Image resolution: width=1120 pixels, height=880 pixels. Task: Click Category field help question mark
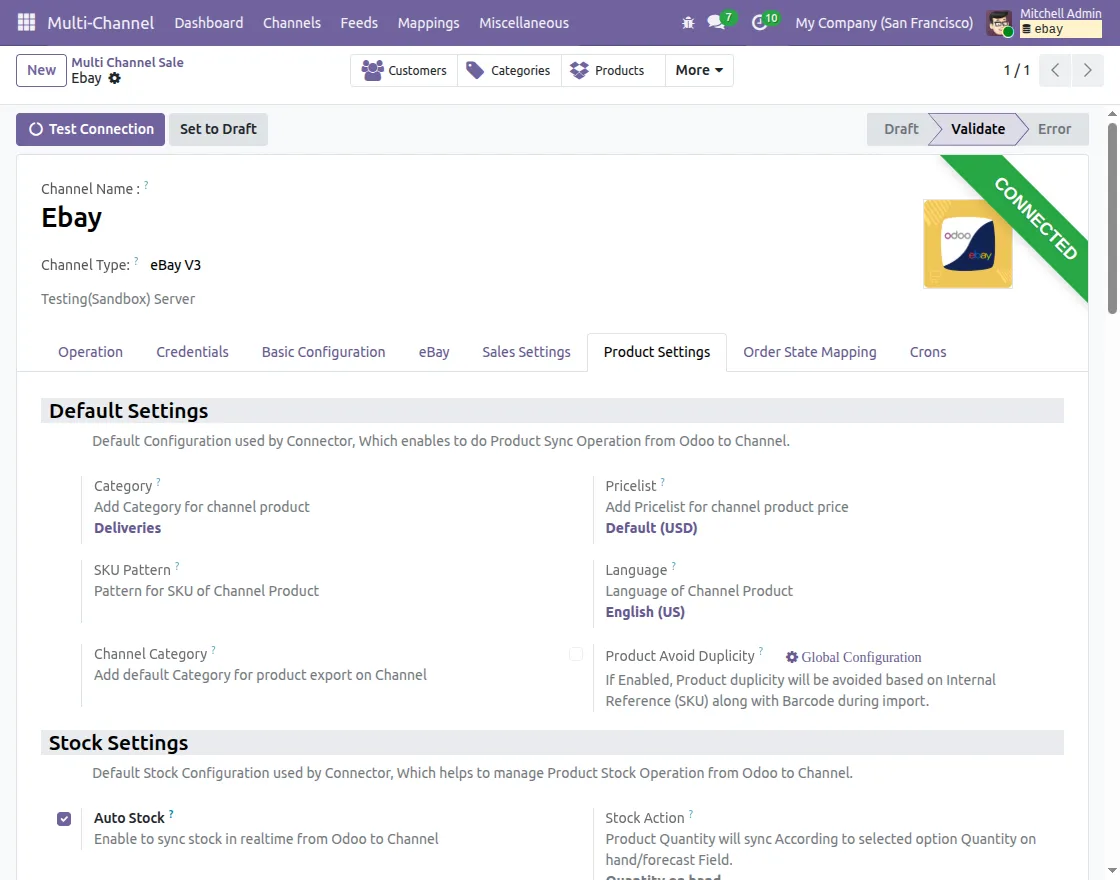pos(159,482)
